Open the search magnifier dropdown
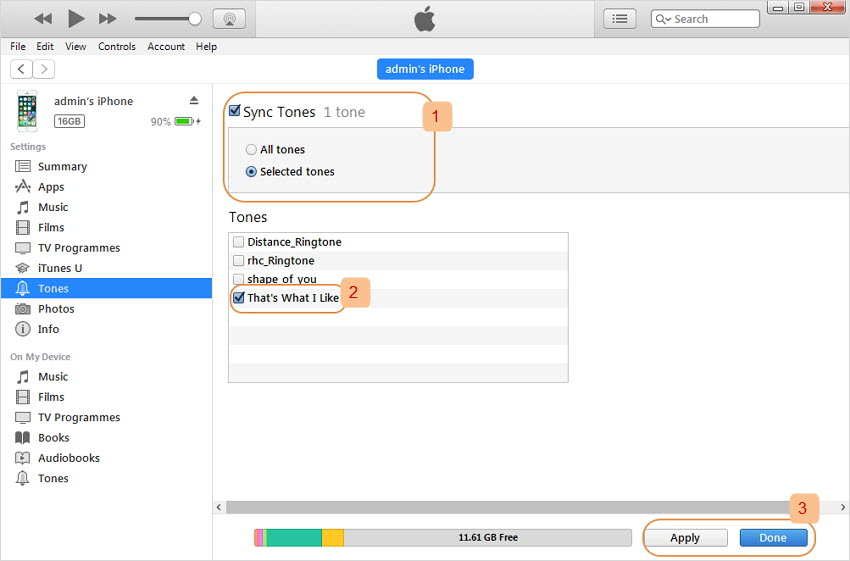The width and height of the screenshot is (850, 561). 663,19
